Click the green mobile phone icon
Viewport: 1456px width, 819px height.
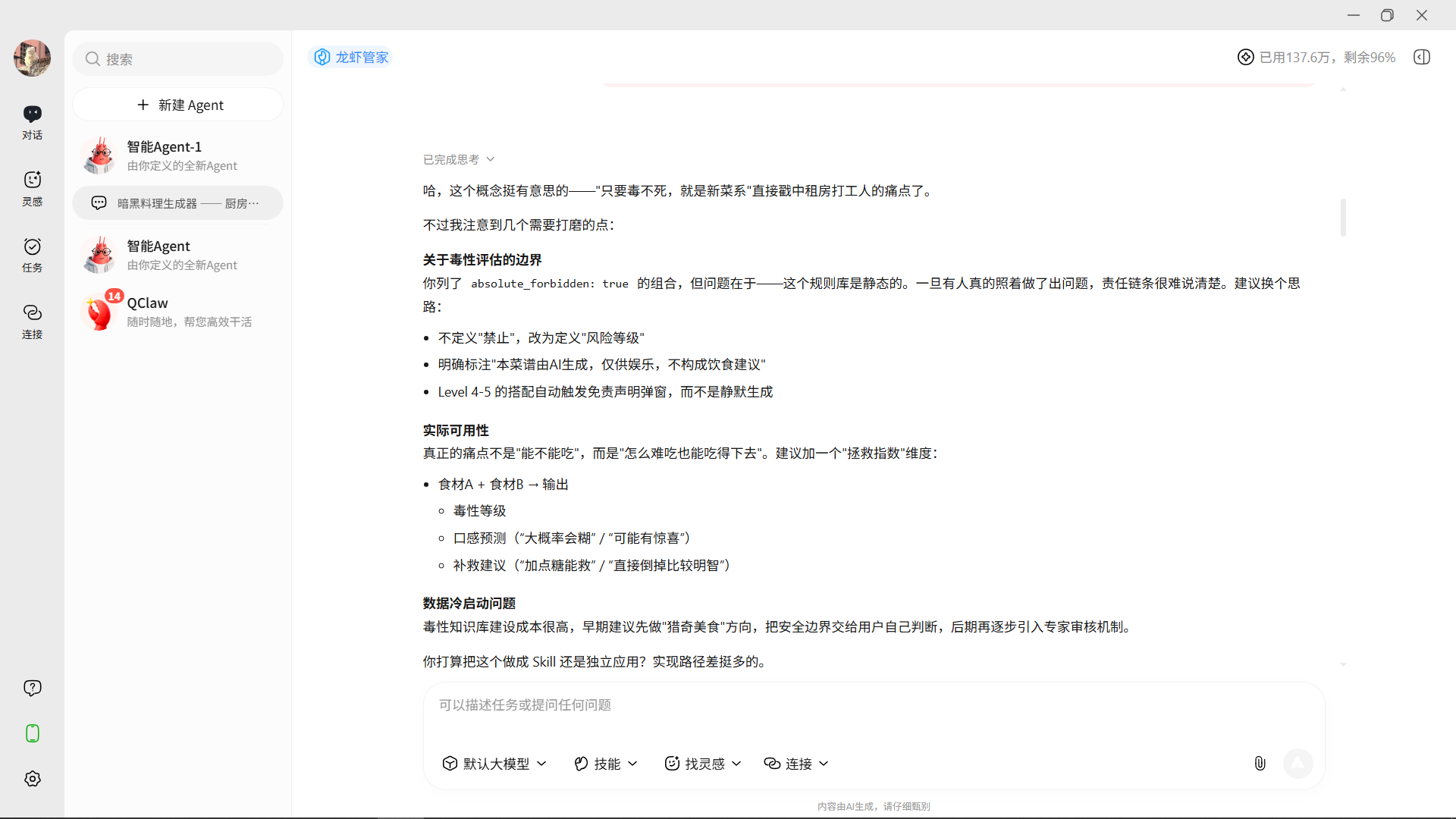(32, 733)
